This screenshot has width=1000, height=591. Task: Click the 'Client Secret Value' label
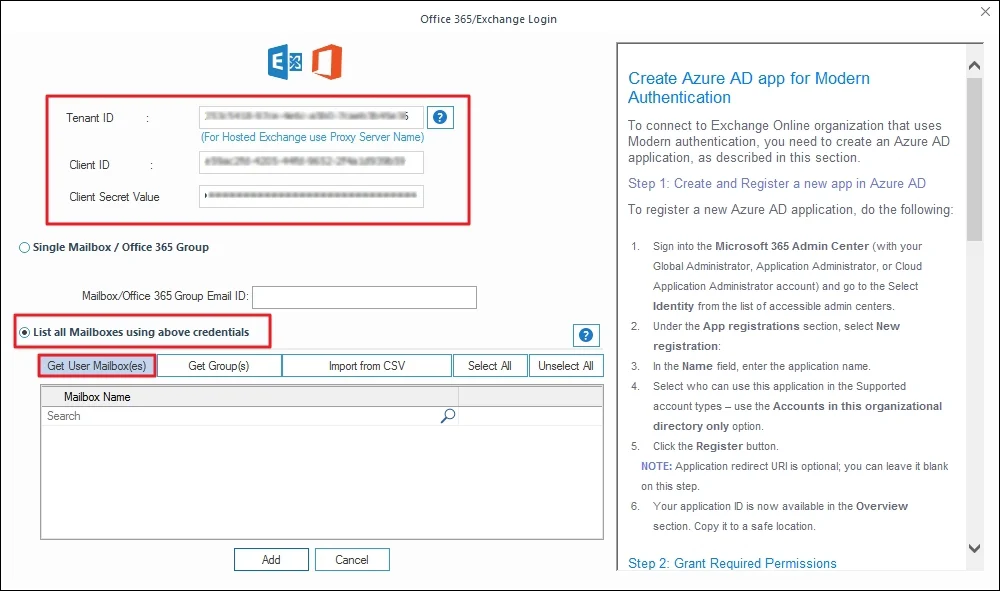pos(114,197)
